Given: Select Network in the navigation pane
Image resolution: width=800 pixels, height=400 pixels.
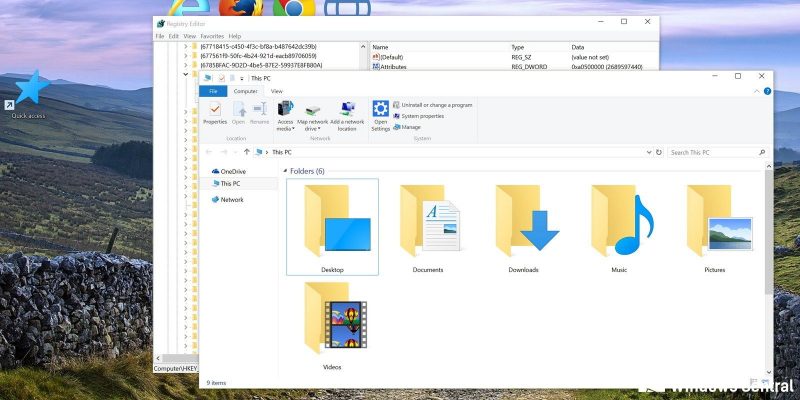Looking at the screenshot, I should point(231,199).
